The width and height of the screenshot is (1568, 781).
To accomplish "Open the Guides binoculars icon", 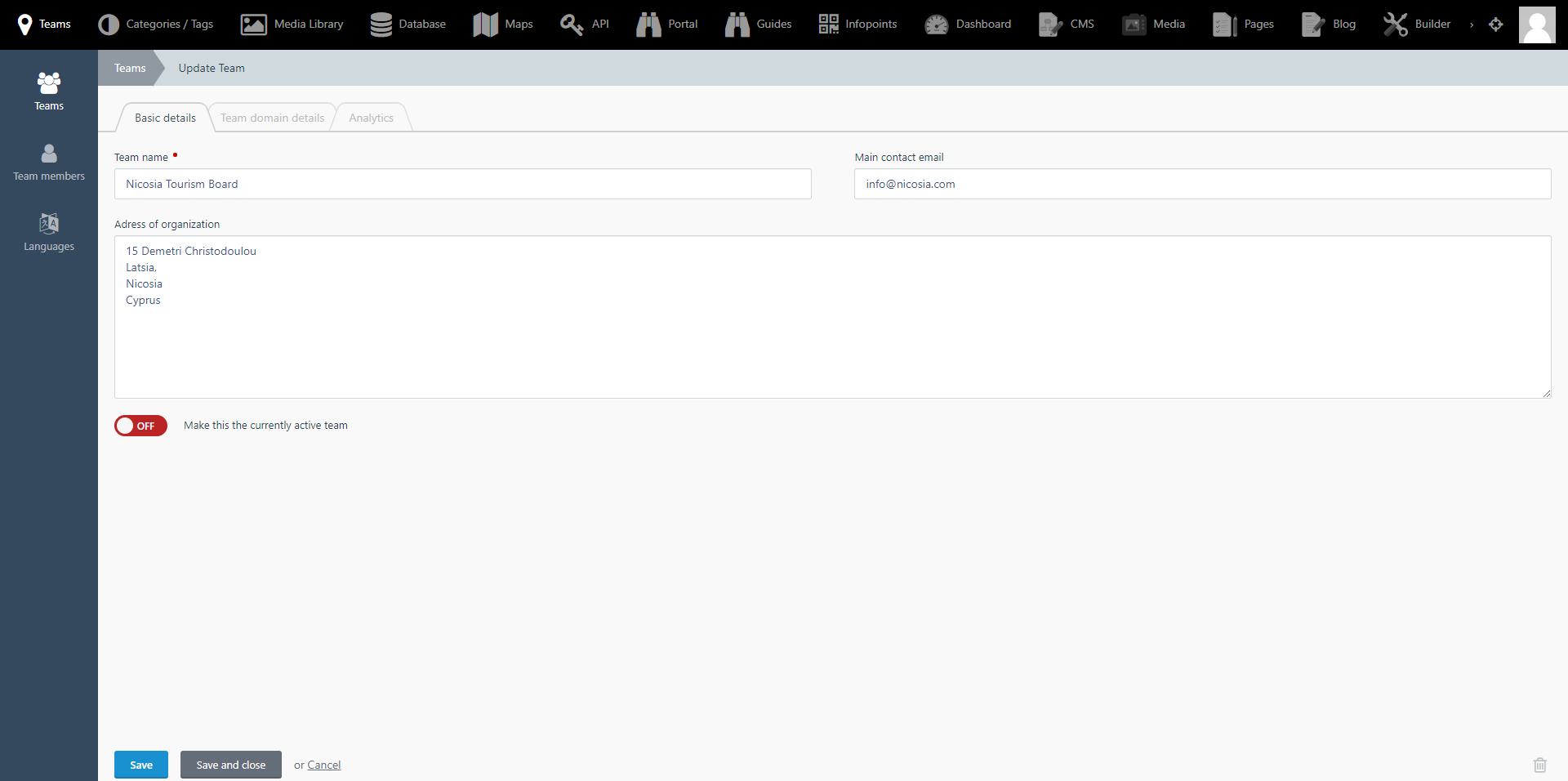I will point(737,25).
